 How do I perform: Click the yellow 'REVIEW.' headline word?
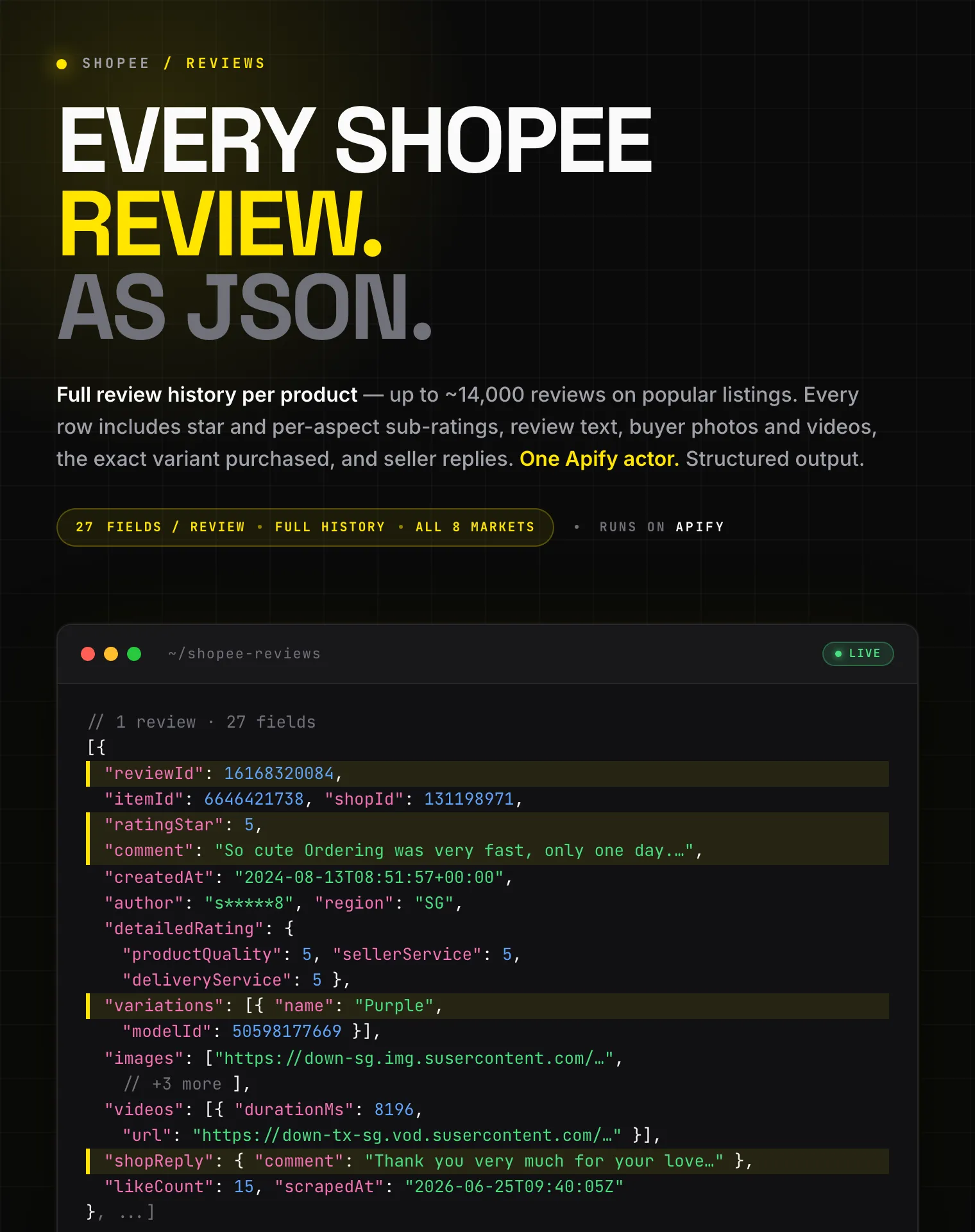(221, 223)
